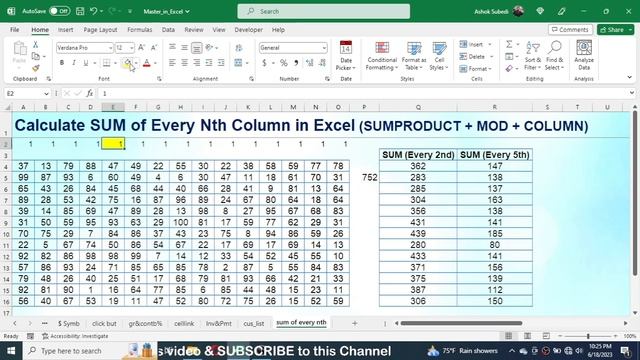Switch to the Developer ribbon tab
This screenshot has width=640, height=360.
click(249, 30)
